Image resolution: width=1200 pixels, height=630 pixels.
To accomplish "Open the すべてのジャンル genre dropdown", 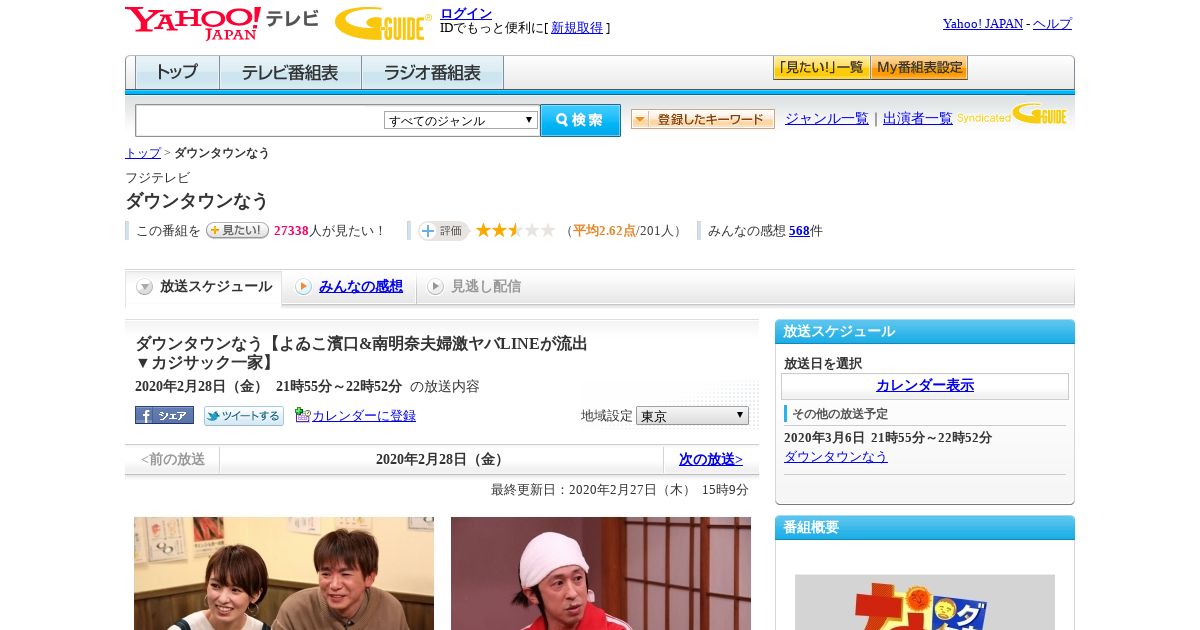I will tap(461, 120).
